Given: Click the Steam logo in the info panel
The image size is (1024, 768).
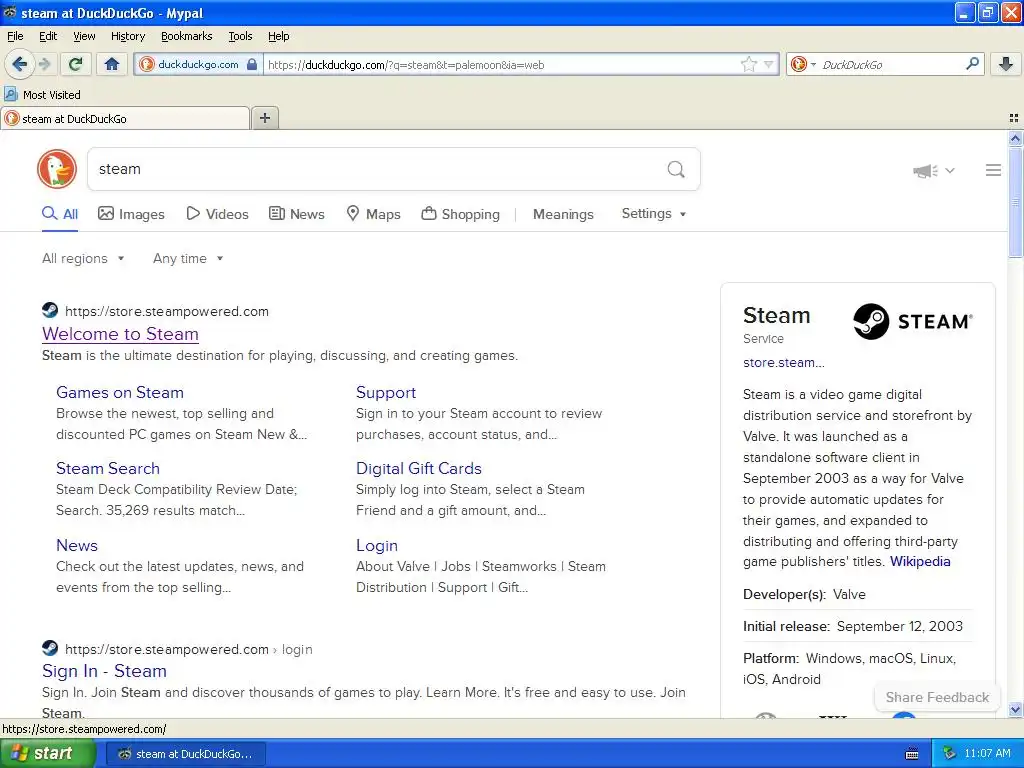Looking at the screenshot, I should tap(913, 321).
